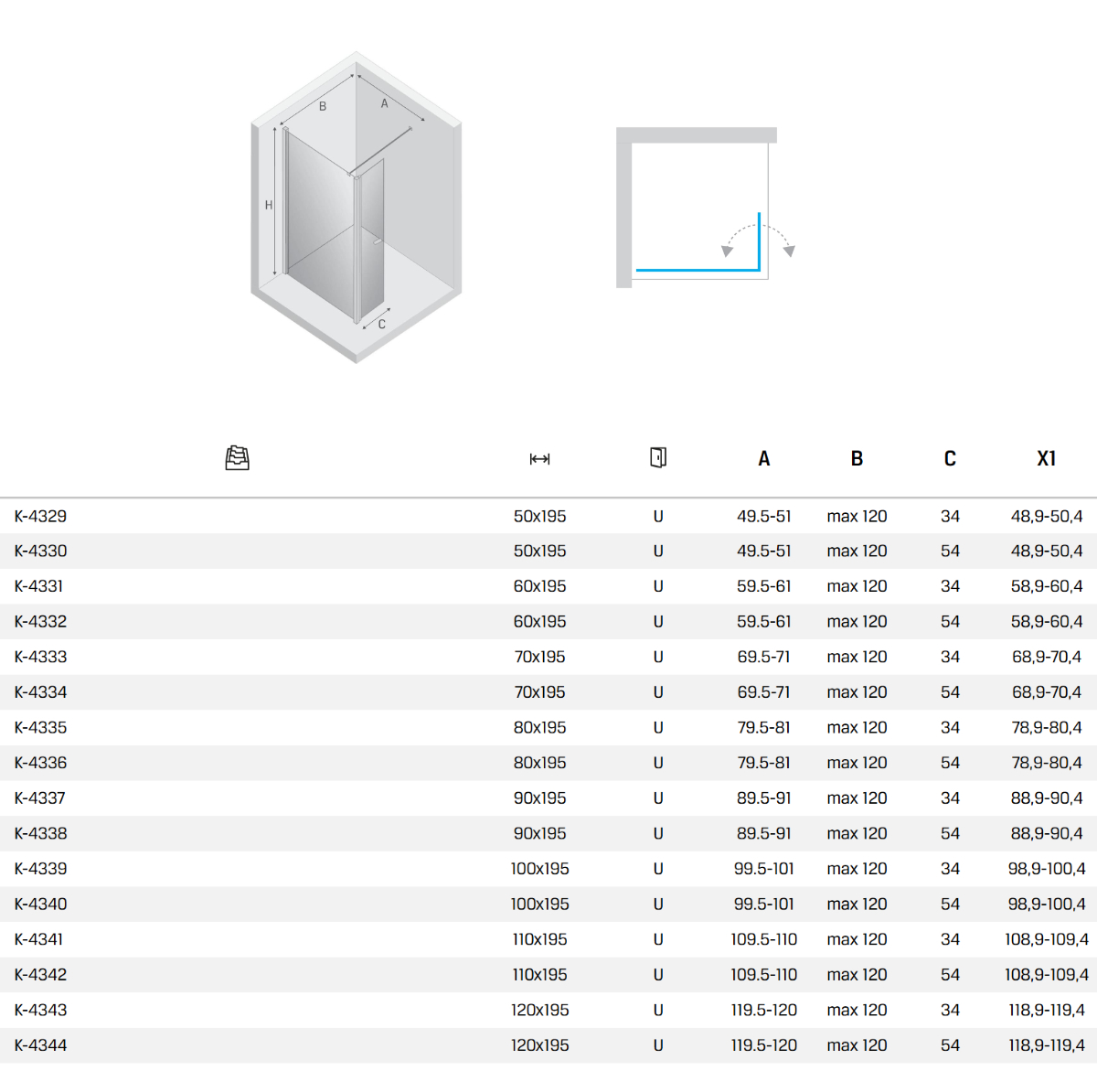Click the gray swing arrows in plan diagram

pyautogui.click(x=758, y=240)
